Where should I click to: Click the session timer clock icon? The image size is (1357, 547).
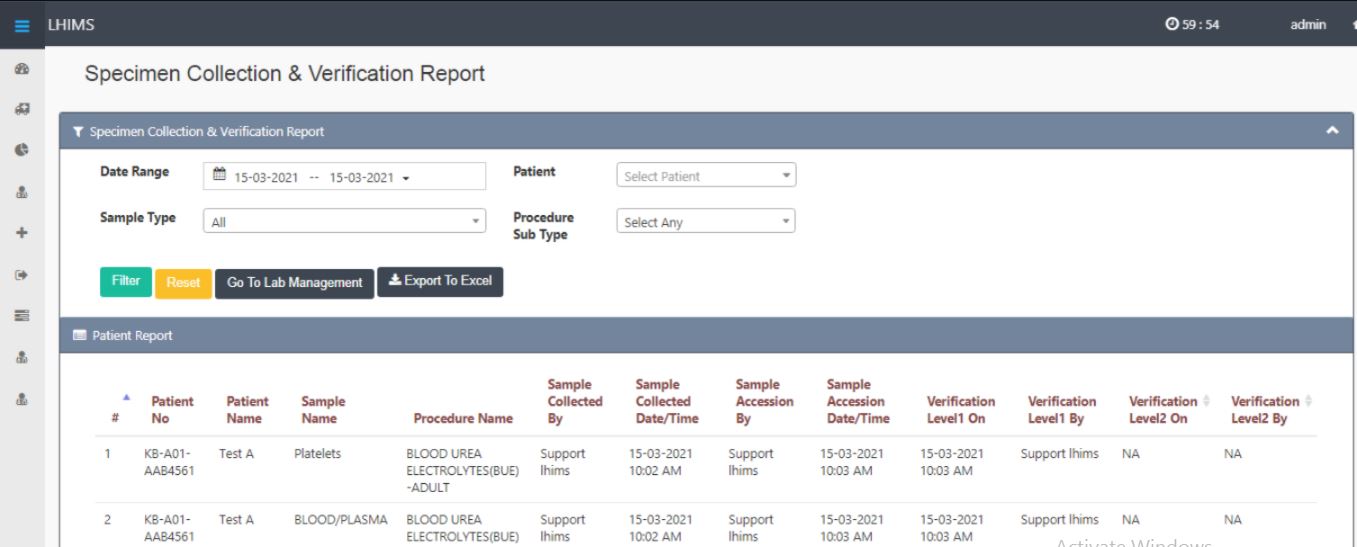[1172, 25]
